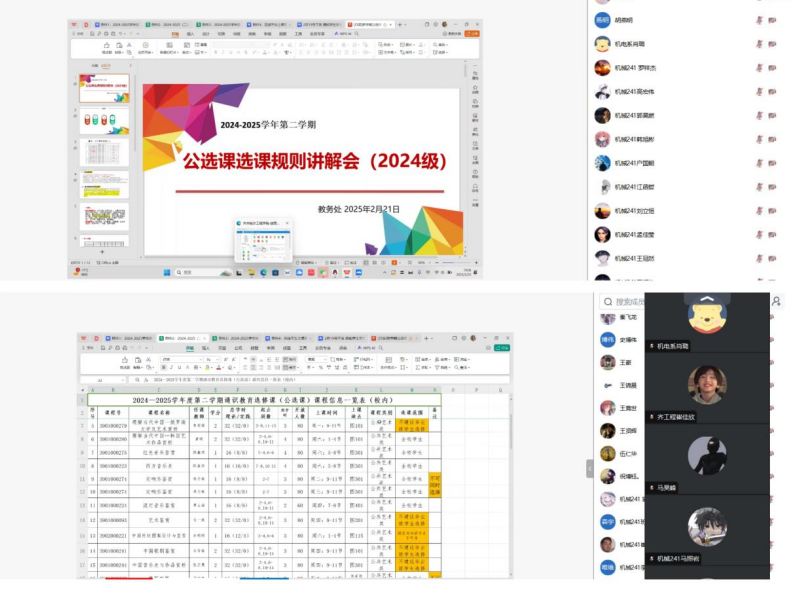Toggle the microphone icon for 机电系肖璐
Image resolution: width=804 pixels, height=594 pixels.
coord(759,44)
